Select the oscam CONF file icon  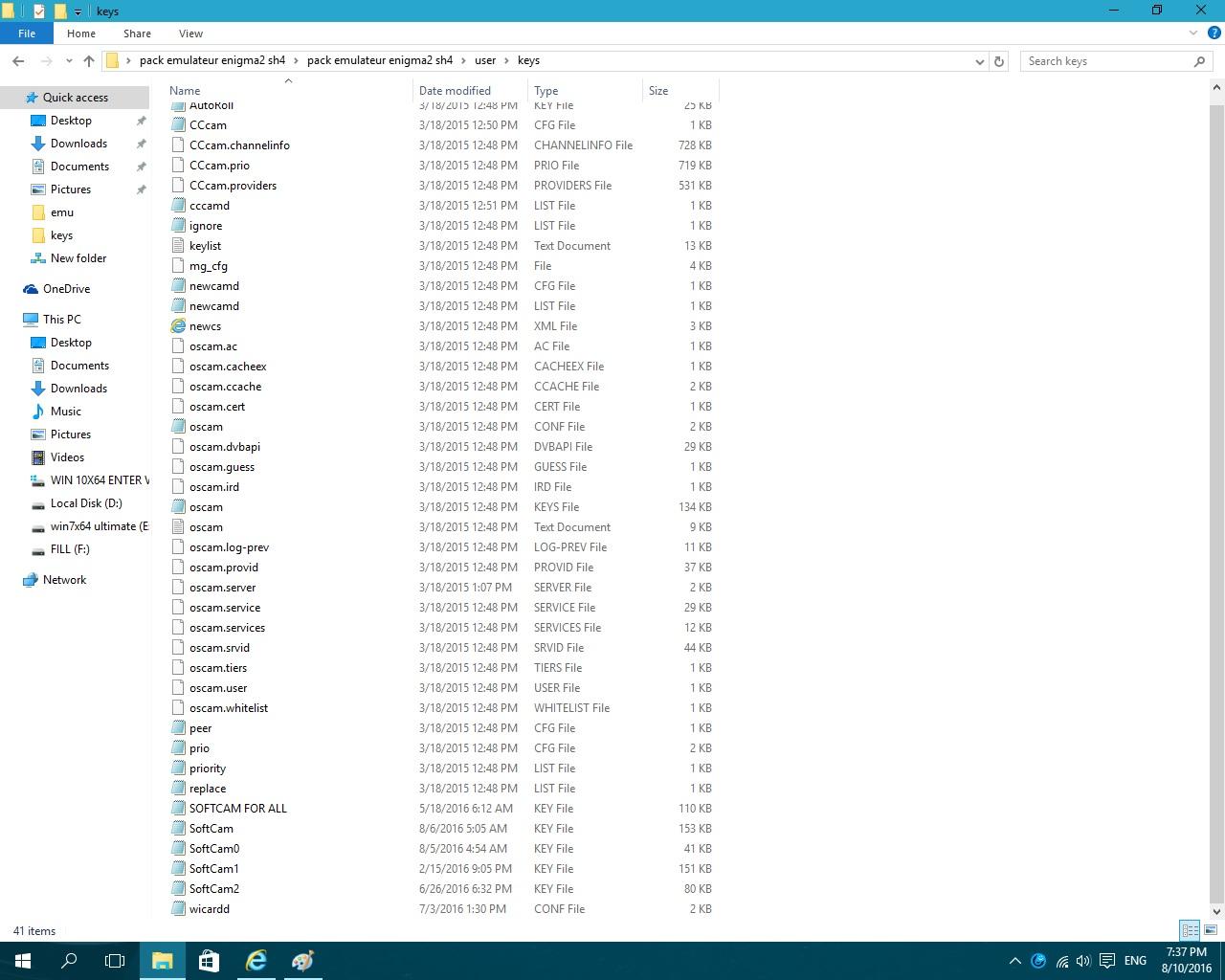coord(178,427)
